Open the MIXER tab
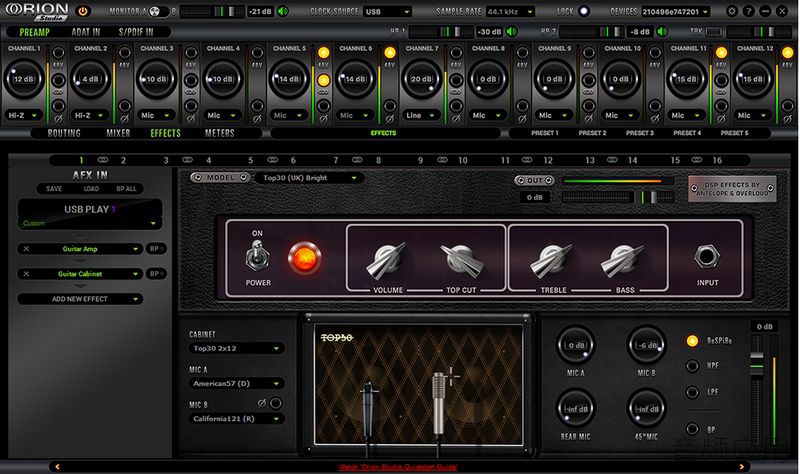 coord(118,133)
